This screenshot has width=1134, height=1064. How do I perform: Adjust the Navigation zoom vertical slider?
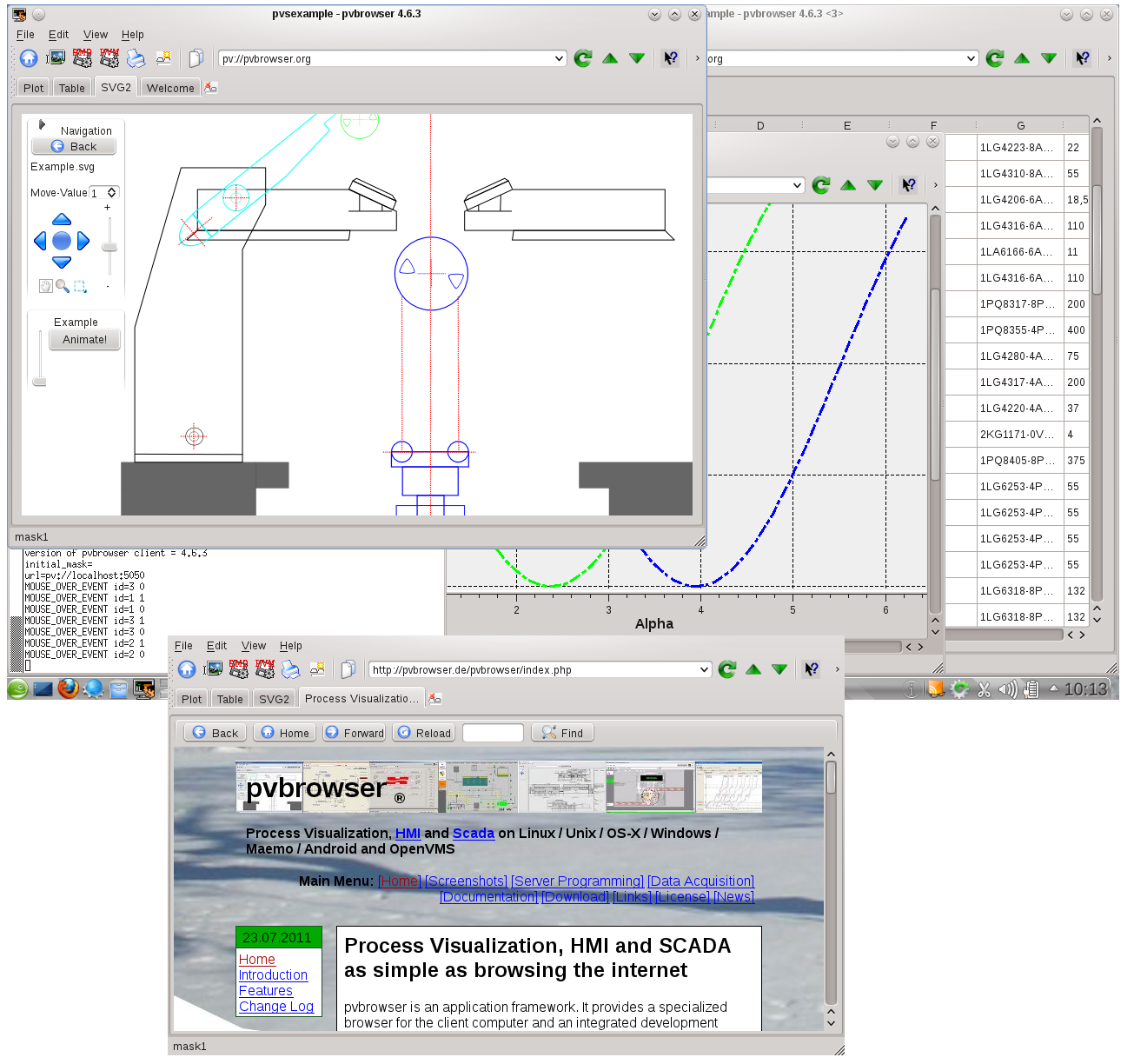(109, 247)
